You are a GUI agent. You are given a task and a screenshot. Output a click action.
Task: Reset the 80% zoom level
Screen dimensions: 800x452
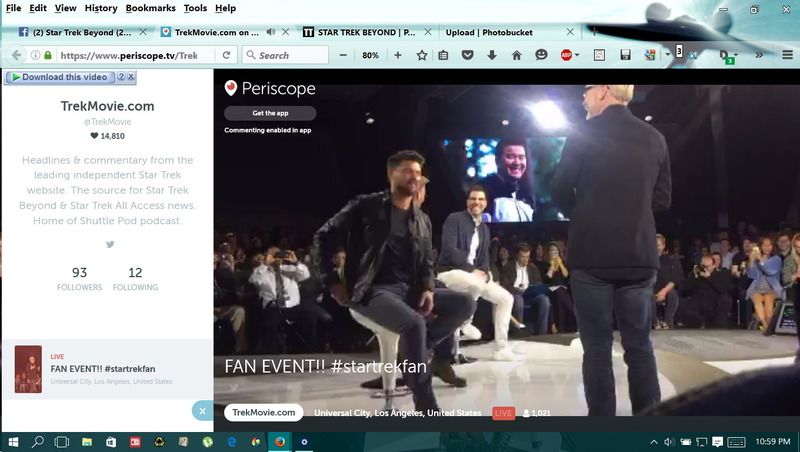370,55
